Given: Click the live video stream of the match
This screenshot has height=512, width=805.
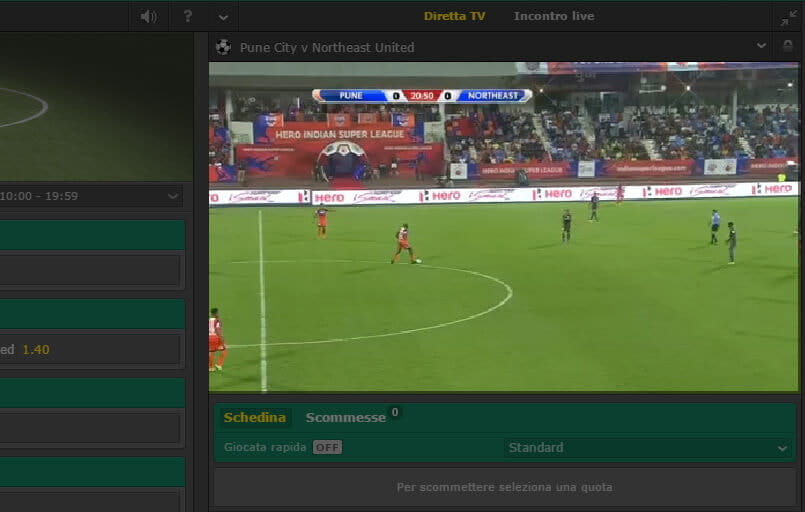Looking at the screenshot, I should [x=504, y=227].
